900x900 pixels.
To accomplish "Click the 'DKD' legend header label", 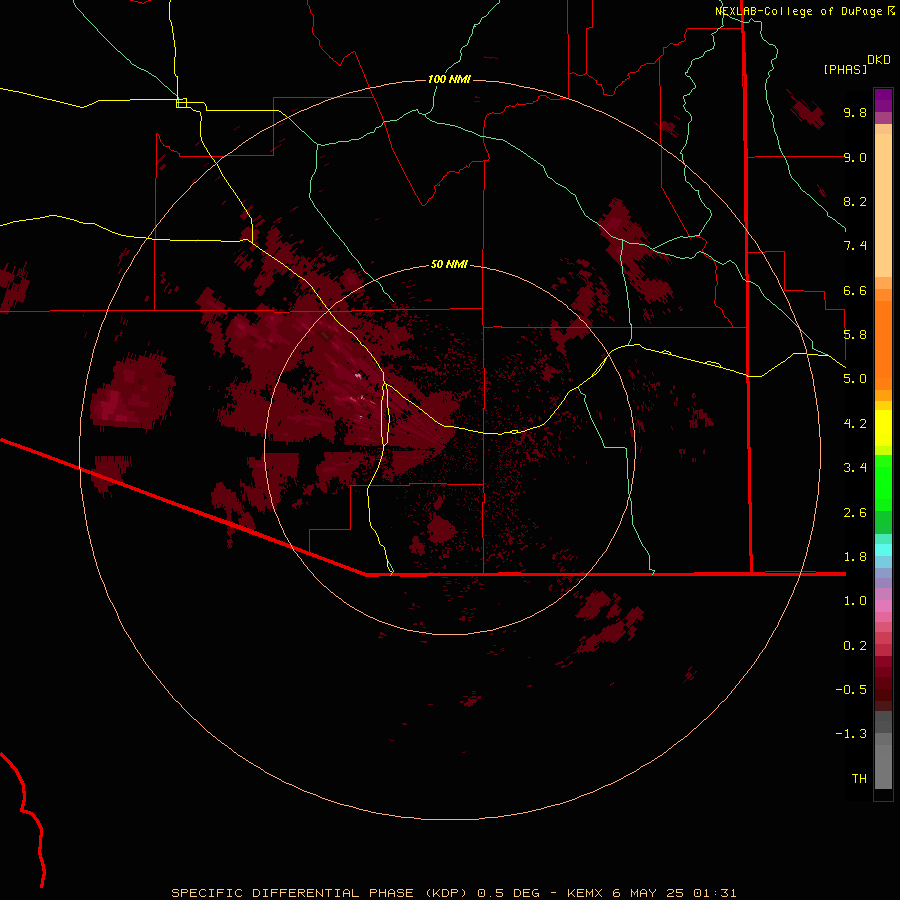I will coord(879,60).
